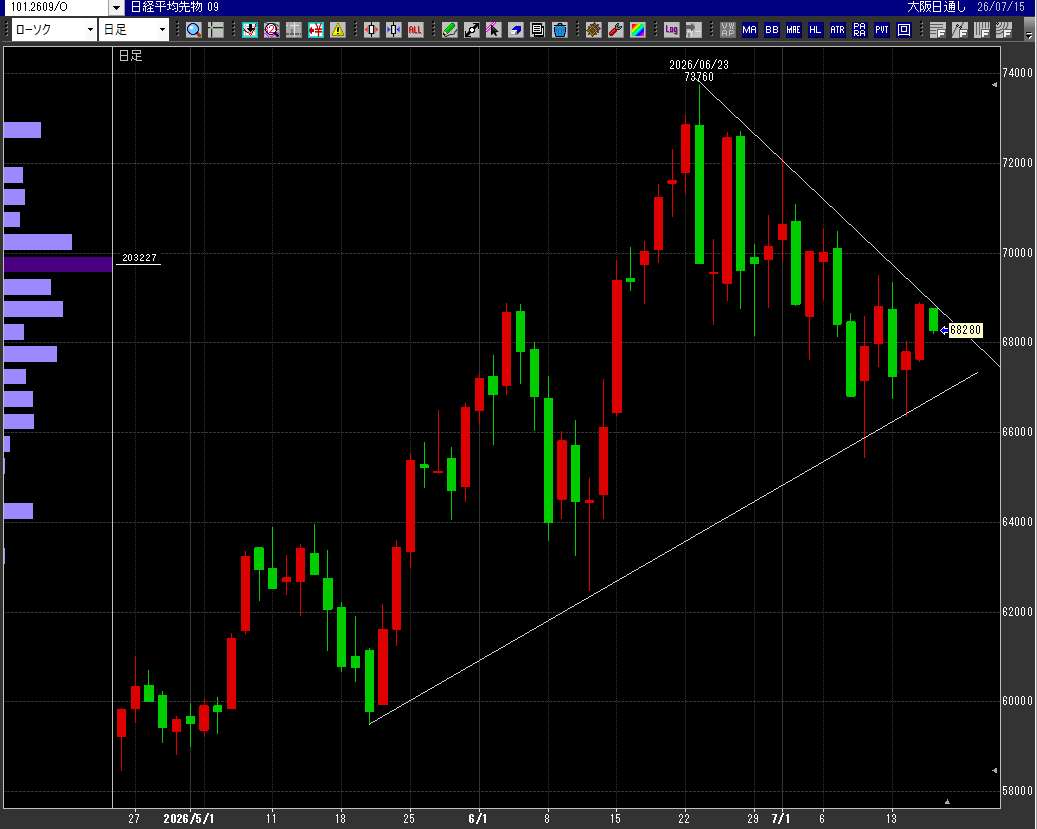This screenshot has height=829, width=1037.
Task: Toggle the BB Bollinger Bands indicator
Action: tap(772, 30)
